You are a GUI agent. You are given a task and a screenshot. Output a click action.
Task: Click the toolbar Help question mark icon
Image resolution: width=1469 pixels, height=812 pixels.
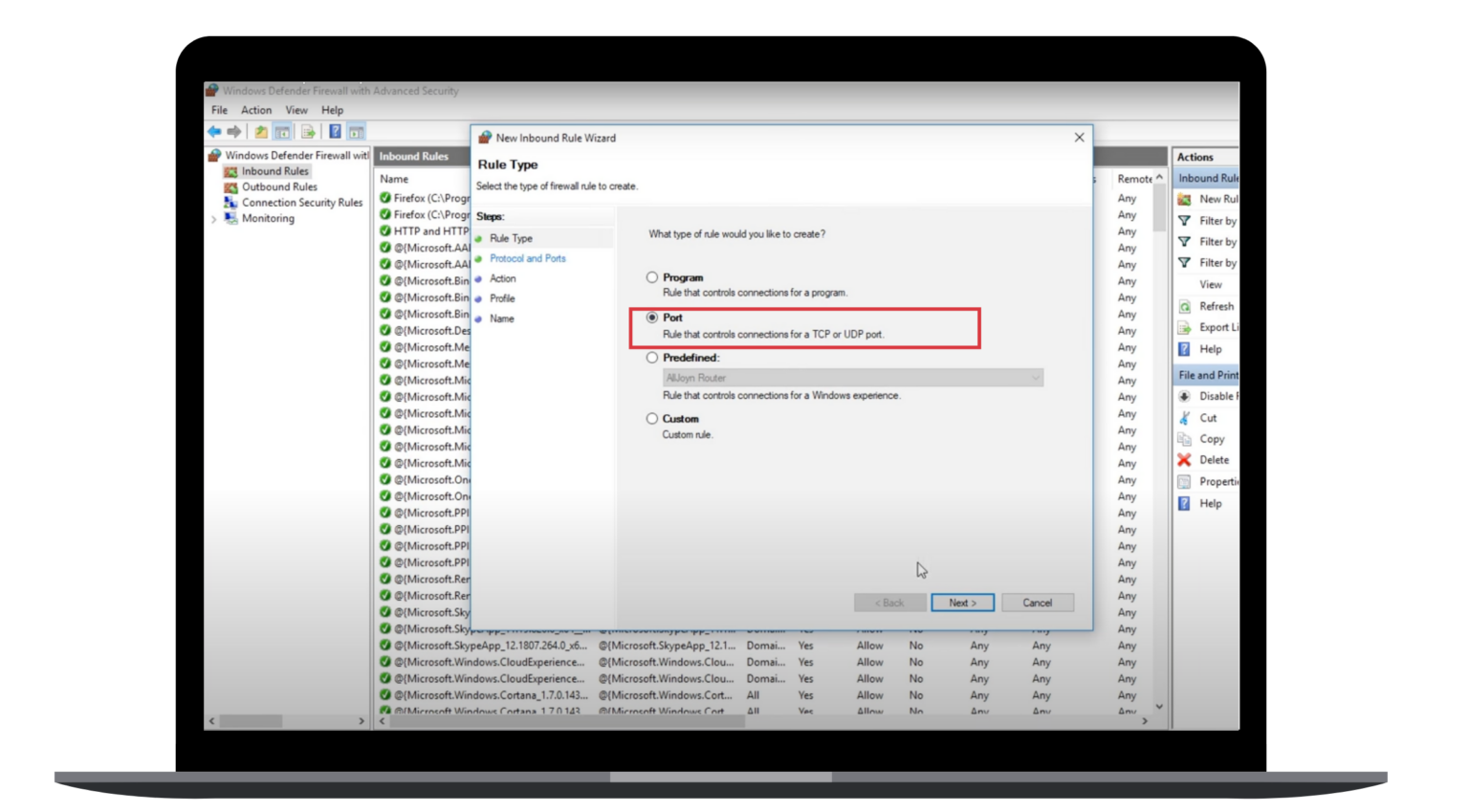click(x=335, y=132)
